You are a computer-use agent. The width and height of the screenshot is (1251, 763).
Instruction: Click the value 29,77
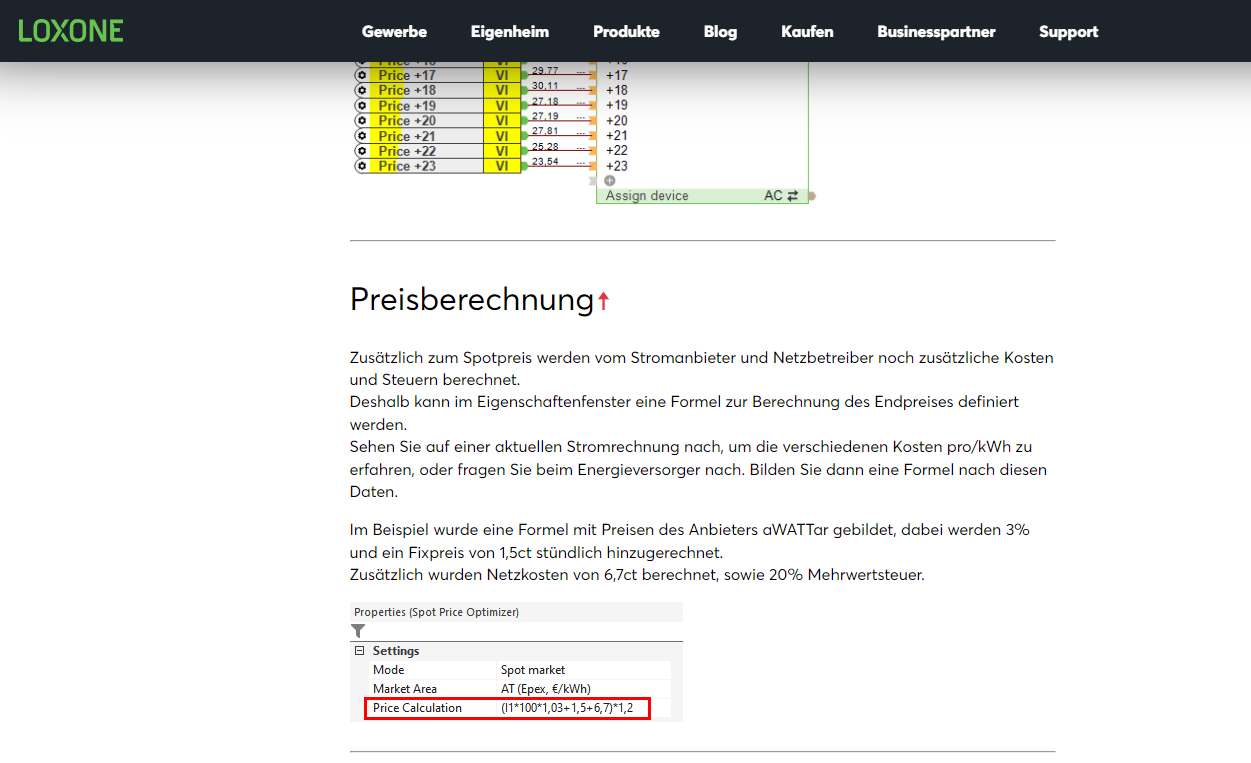click(545, 71)
